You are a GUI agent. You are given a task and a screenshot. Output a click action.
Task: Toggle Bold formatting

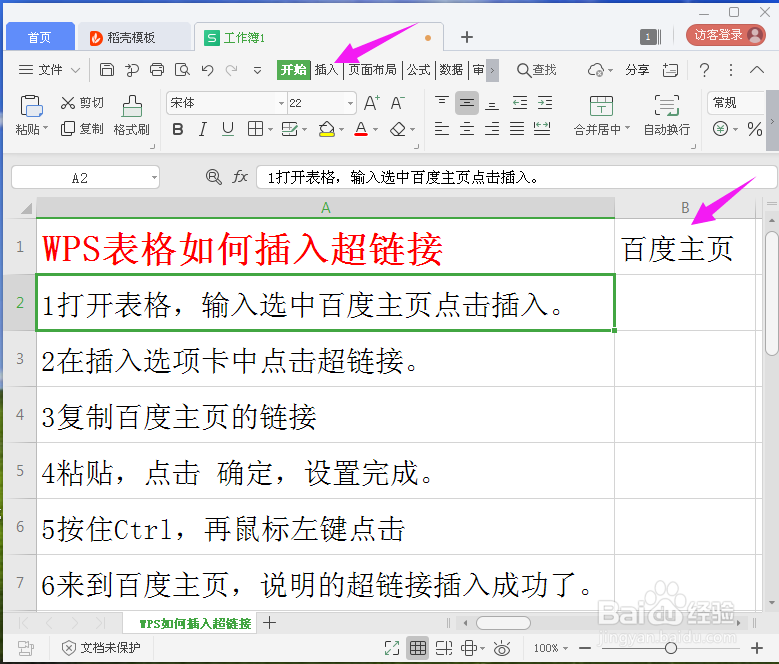coord(177,130)
